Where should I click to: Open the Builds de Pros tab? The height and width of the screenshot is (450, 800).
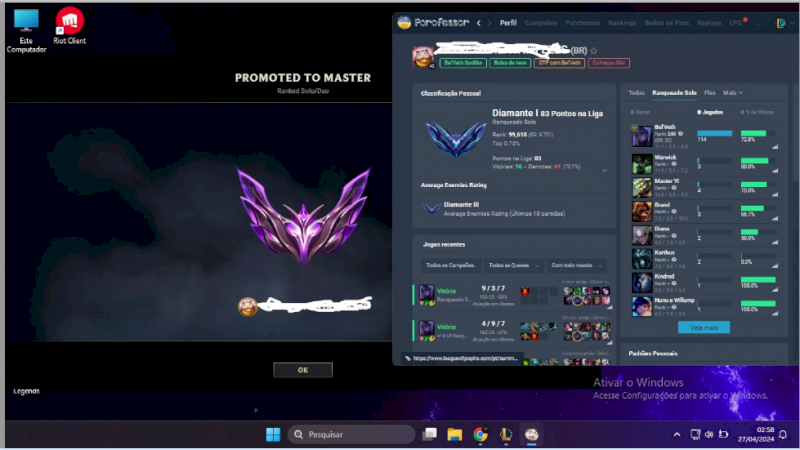point(667,23)
